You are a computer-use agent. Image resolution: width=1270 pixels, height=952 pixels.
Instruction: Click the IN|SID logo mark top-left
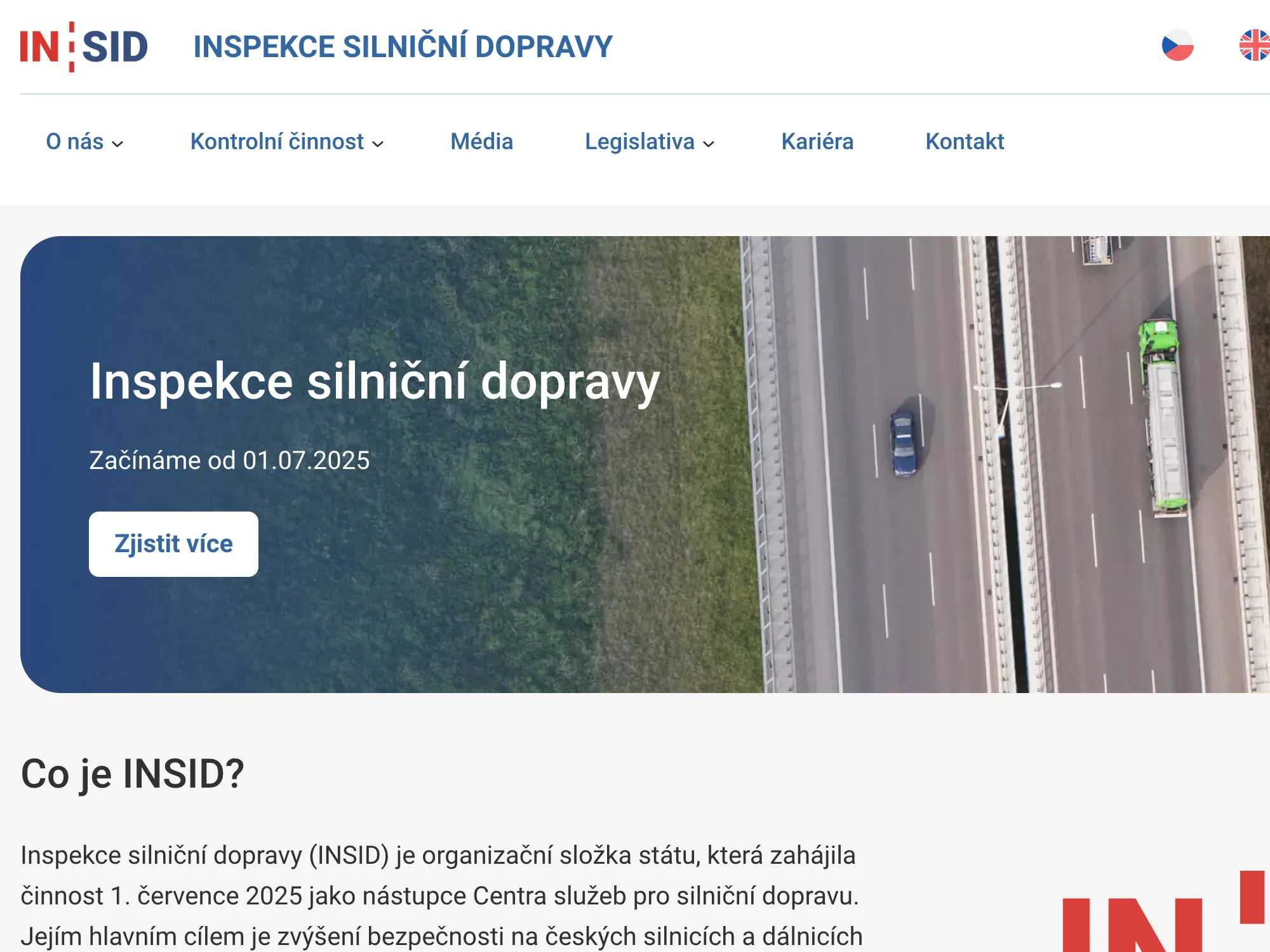coord(84,46)
